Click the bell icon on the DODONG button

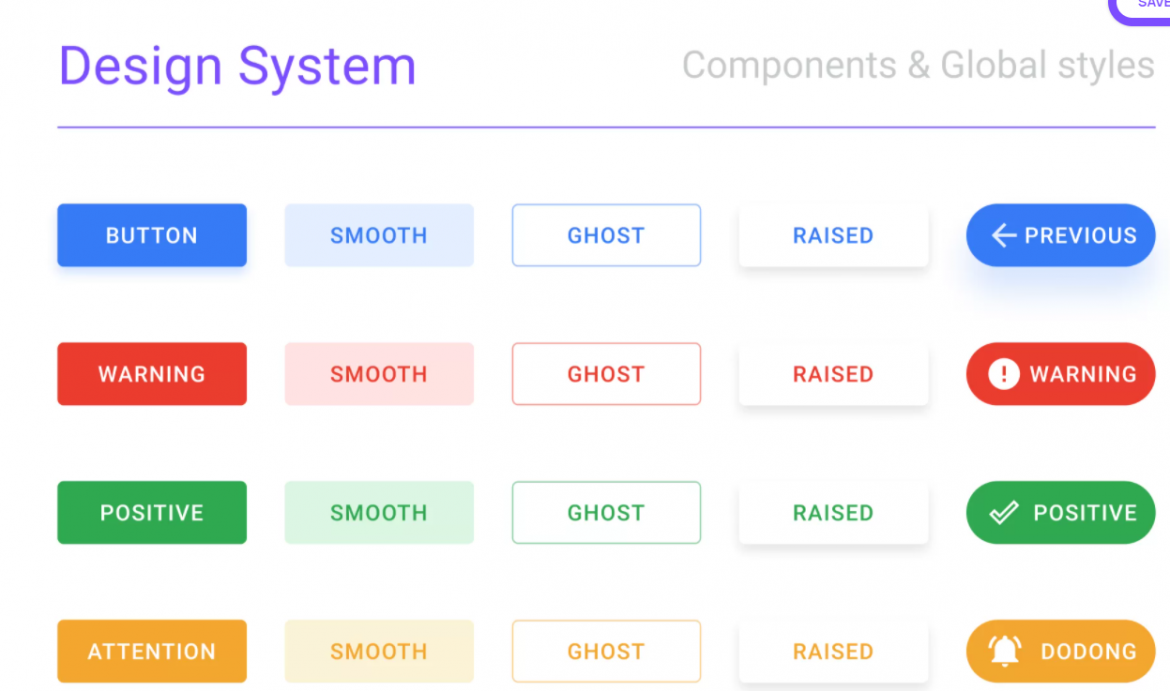point(1003,651)
